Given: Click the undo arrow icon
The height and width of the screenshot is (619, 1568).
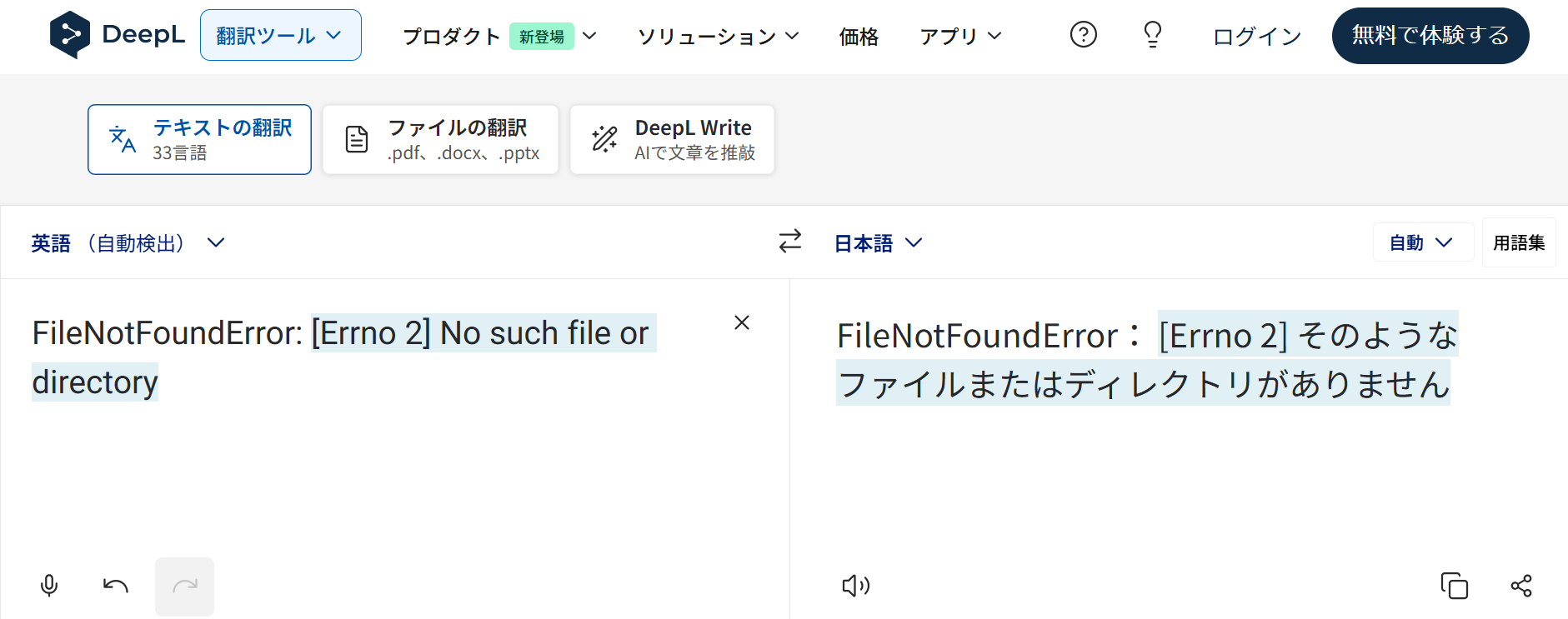Looking at the screenshot, I should (115, 586).
